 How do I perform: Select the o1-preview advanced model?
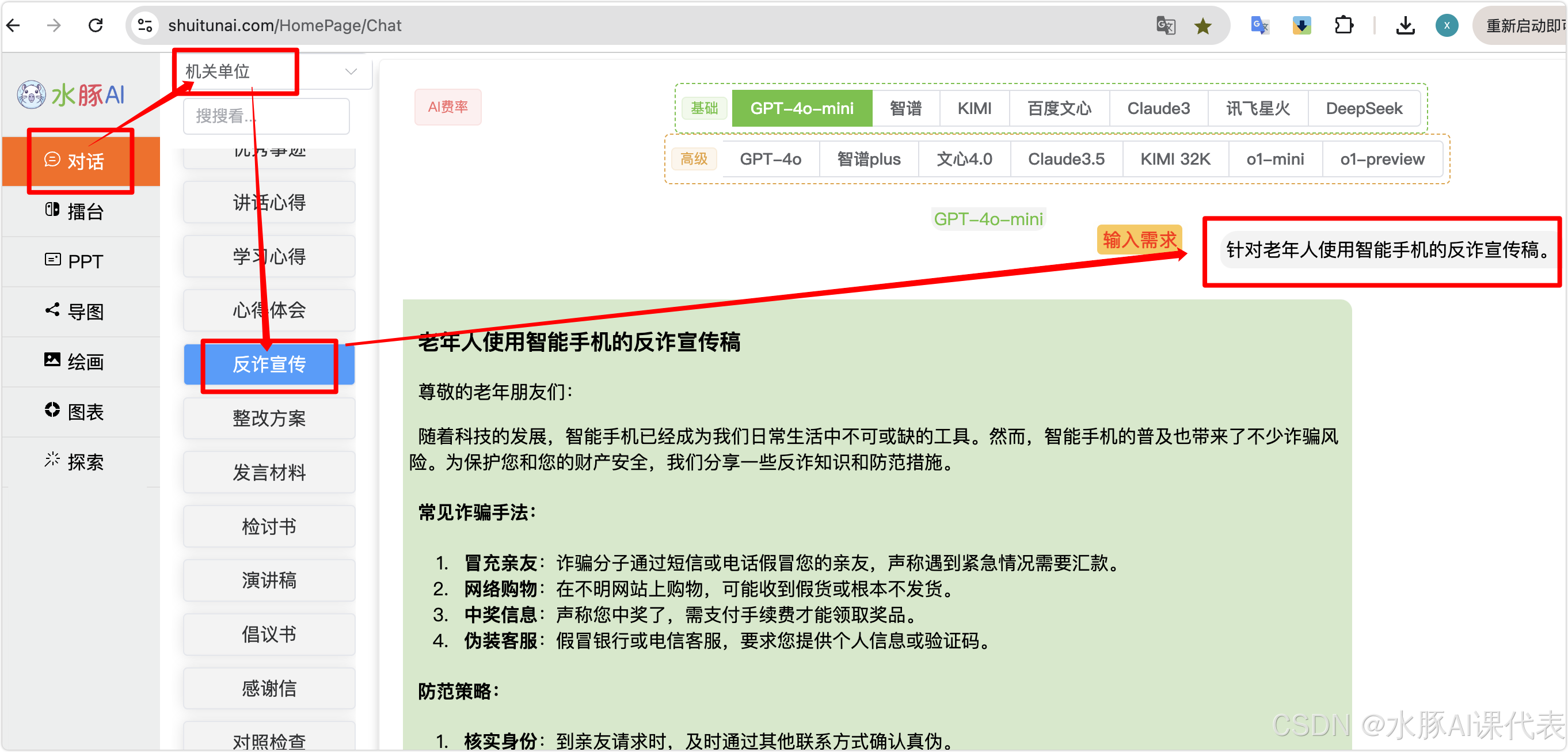coord(1381,159)
